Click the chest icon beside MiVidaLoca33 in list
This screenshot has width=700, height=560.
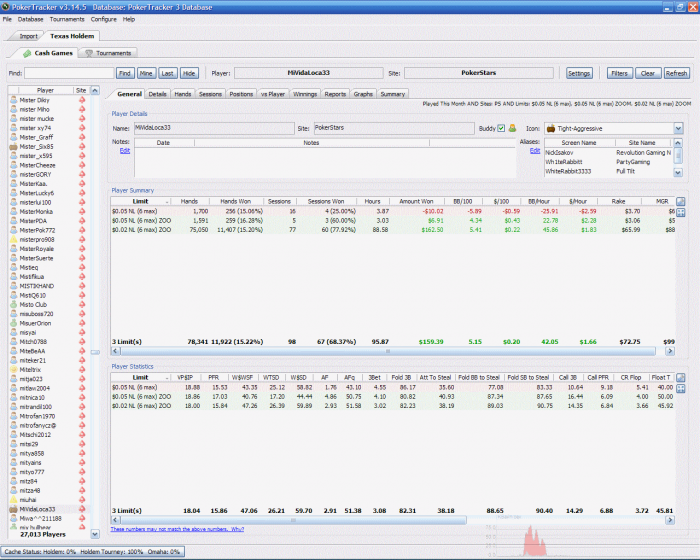pos(13,509)
